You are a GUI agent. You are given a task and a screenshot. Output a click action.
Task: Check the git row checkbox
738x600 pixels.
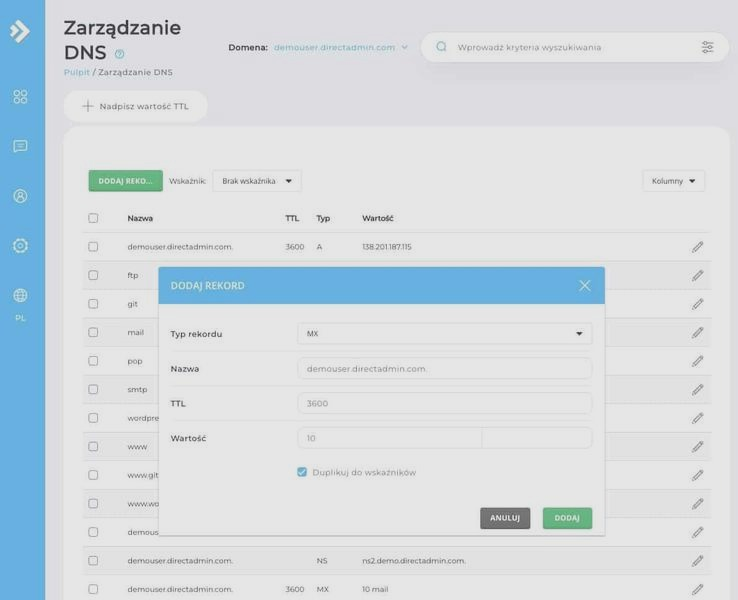[93, 304]
